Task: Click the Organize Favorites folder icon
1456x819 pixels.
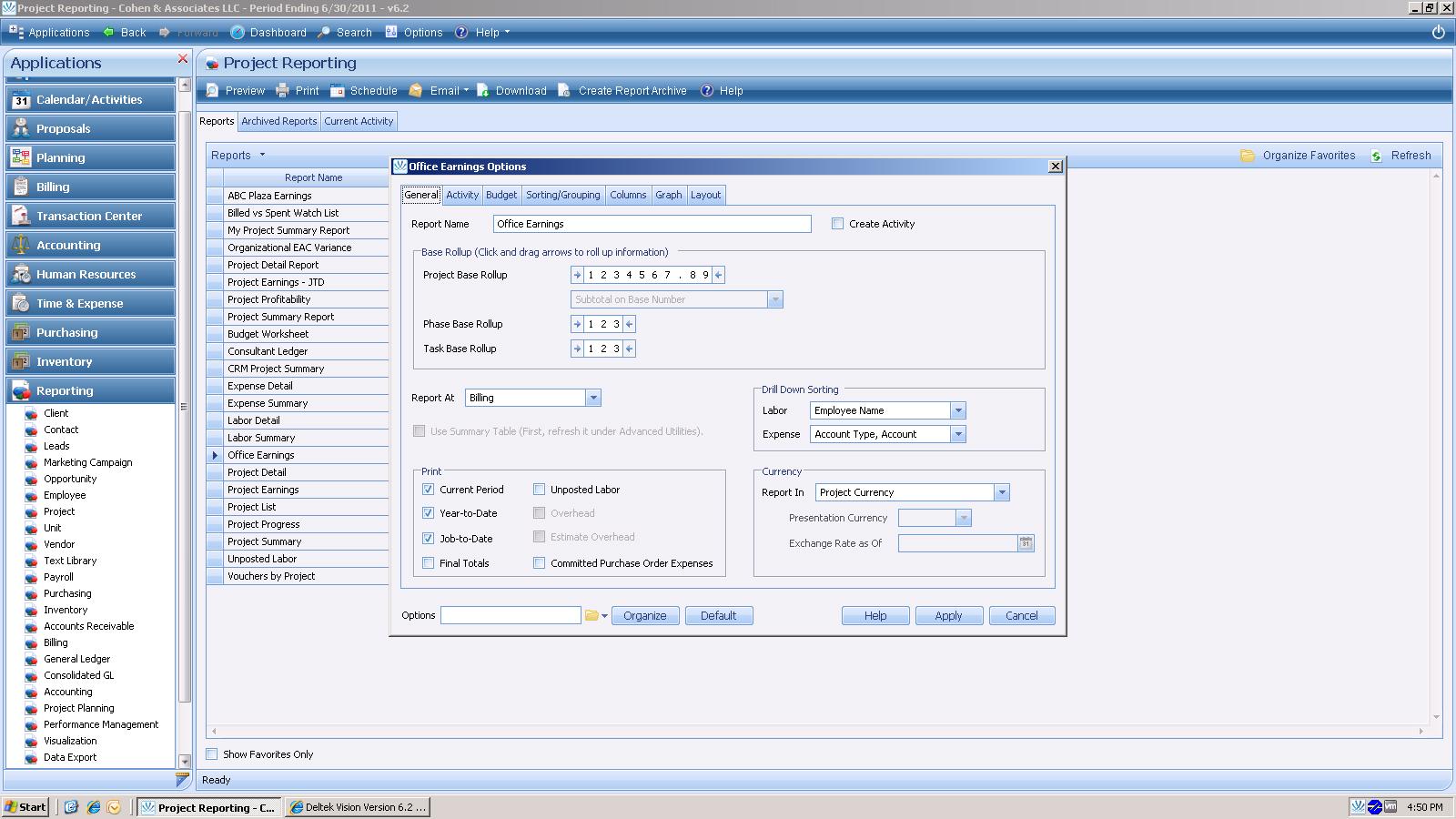Action: tap(1248, 156)
